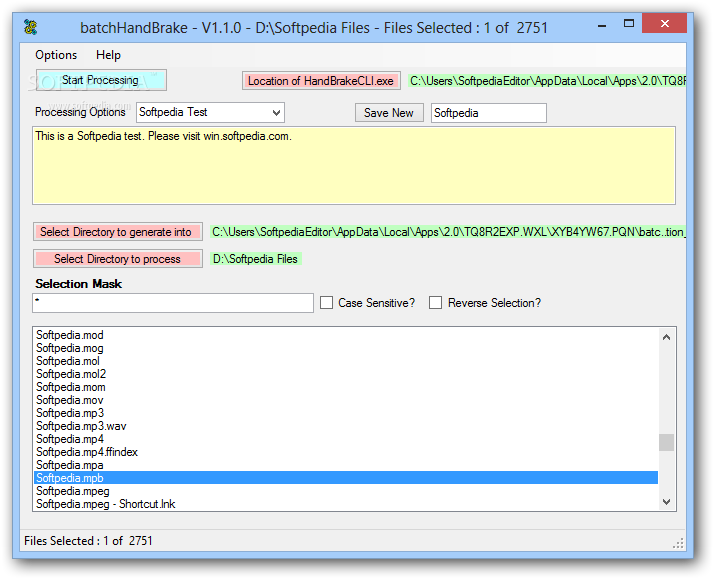Open the Options menu

click(x=56, y=55)
